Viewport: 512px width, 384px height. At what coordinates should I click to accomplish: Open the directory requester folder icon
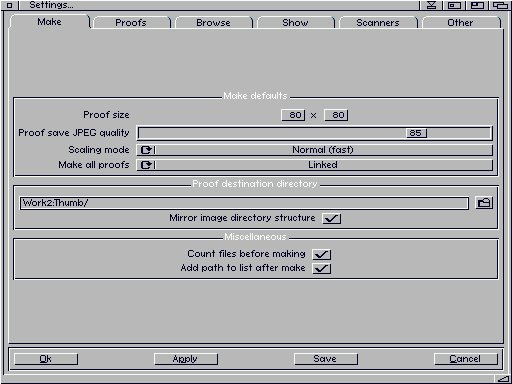click(484, 203)
